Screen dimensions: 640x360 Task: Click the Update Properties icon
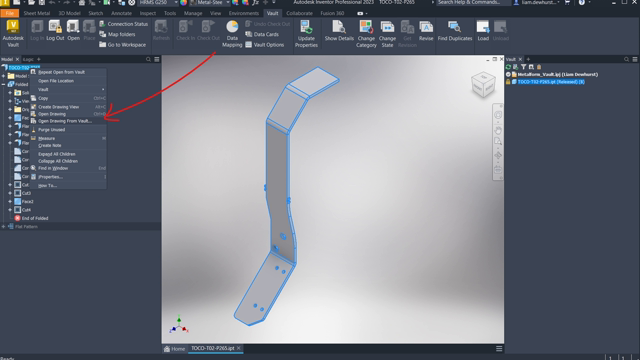click(x=306, y=27)
